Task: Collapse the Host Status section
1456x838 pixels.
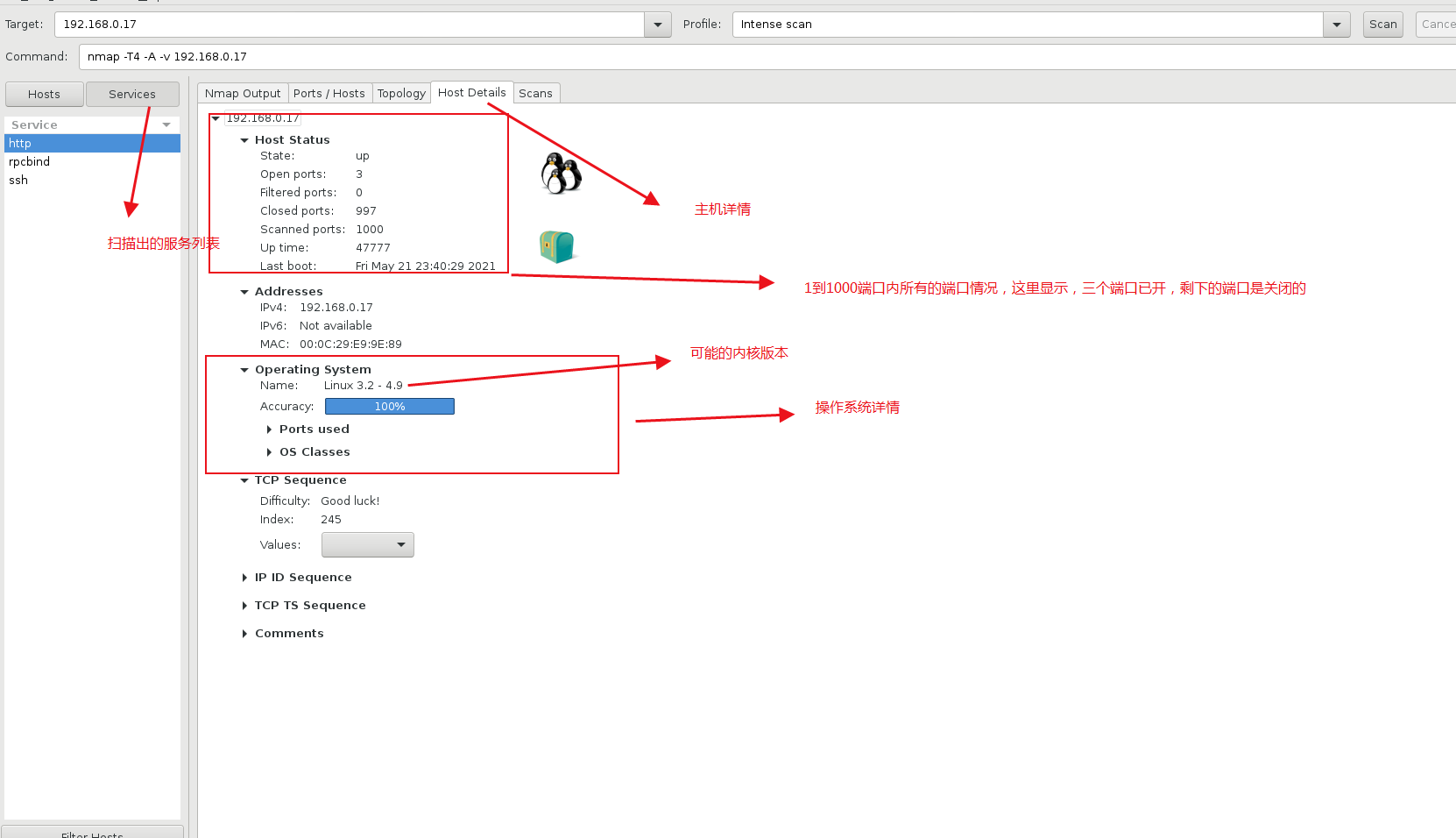Action: pyautogui.click(x=245, y=139)
